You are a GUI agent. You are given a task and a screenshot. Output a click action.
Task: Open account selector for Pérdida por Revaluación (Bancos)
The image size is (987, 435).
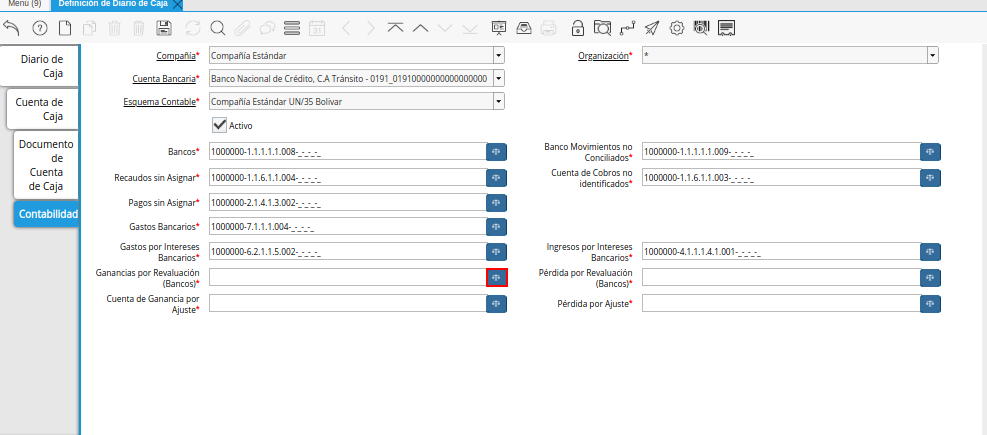tap(930, 278)
